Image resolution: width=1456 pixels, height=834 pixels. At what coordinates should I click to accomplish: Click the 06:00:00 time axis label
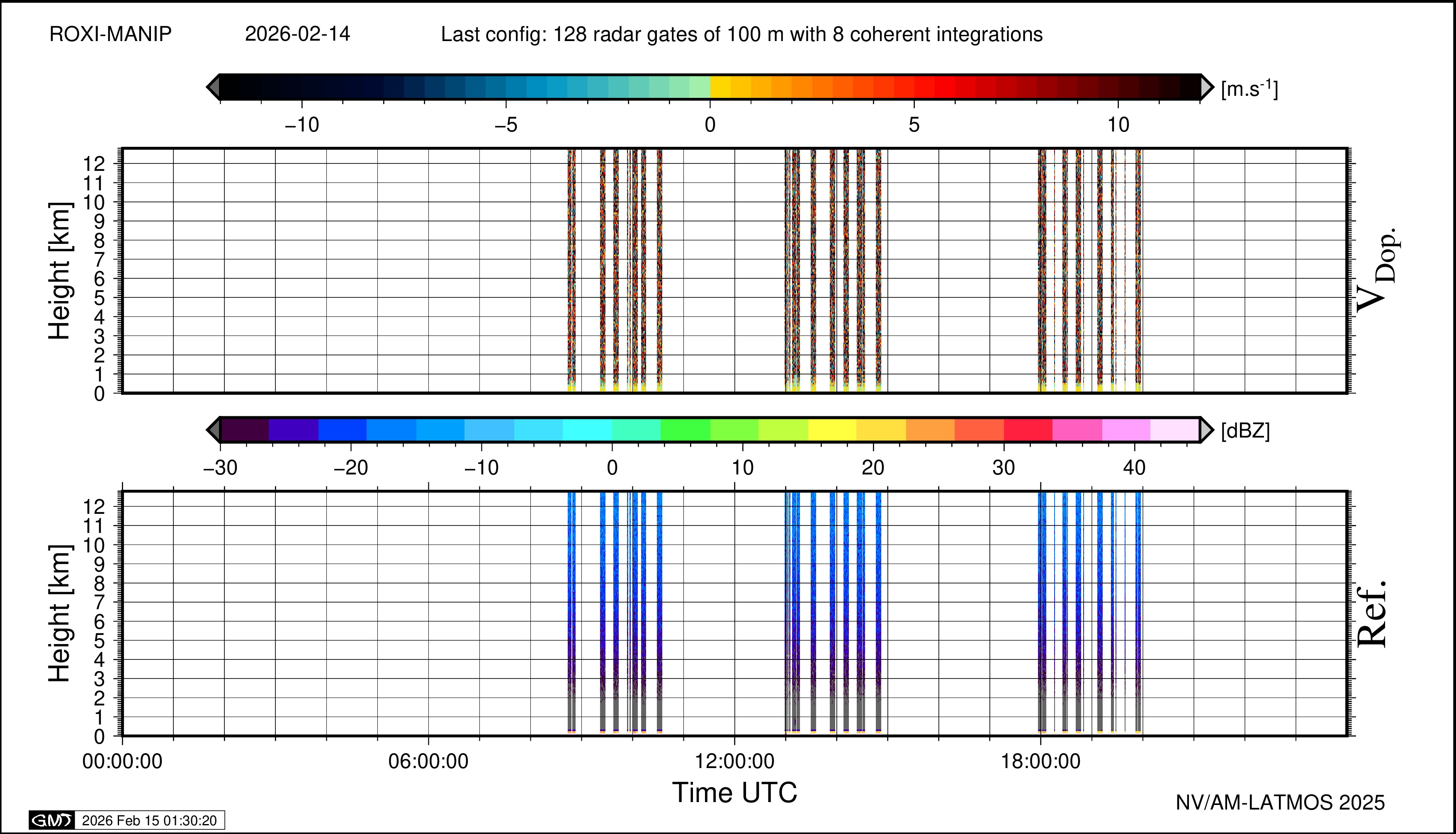click(x=428, y=761)
